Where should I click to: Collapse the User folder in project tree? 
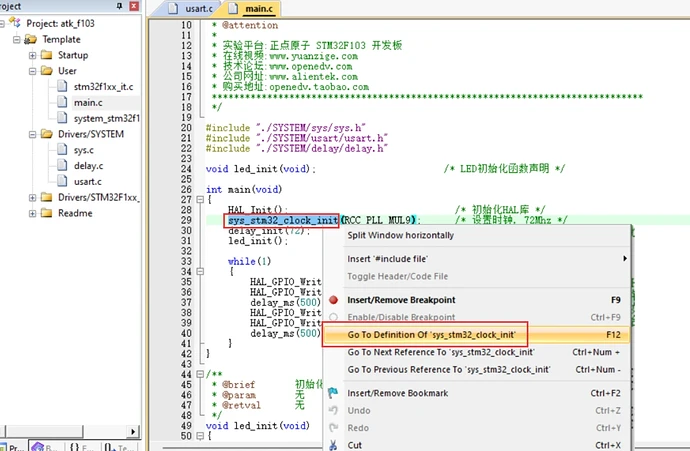pyautogui.click(x=32, y=71)
